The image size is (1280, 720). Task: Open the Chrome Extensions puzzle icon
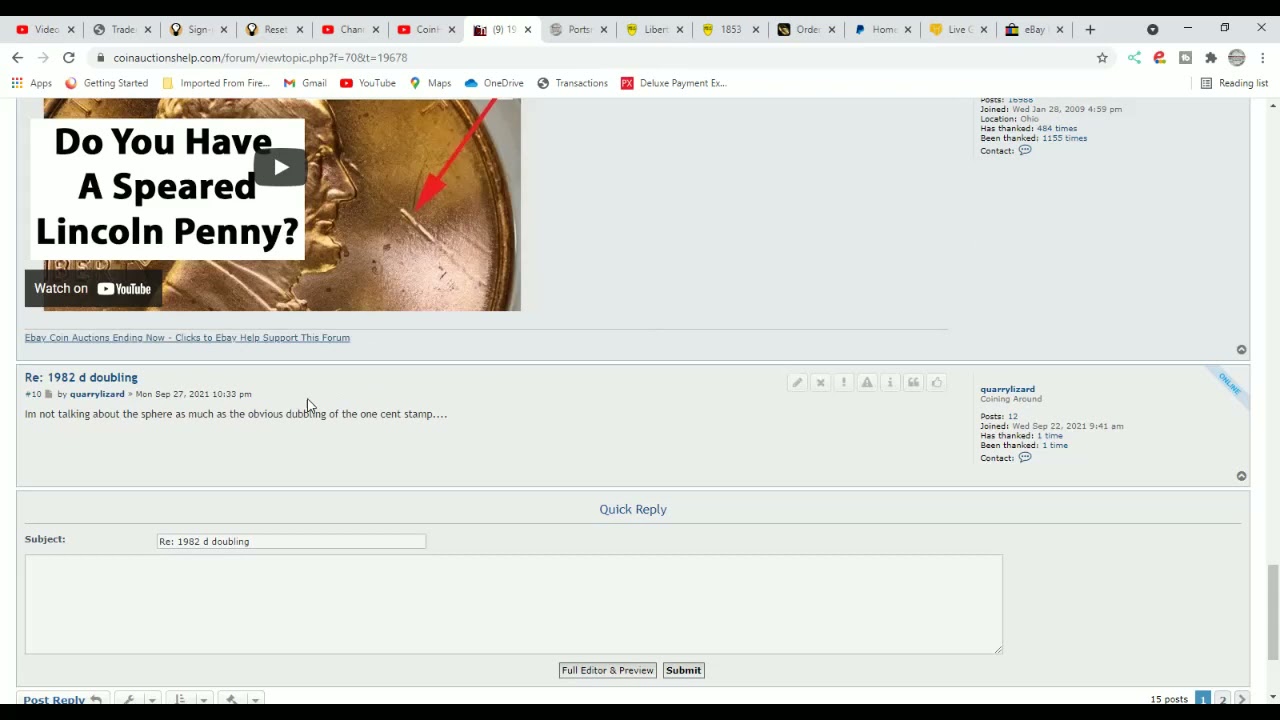click(x=1211, y=58)
